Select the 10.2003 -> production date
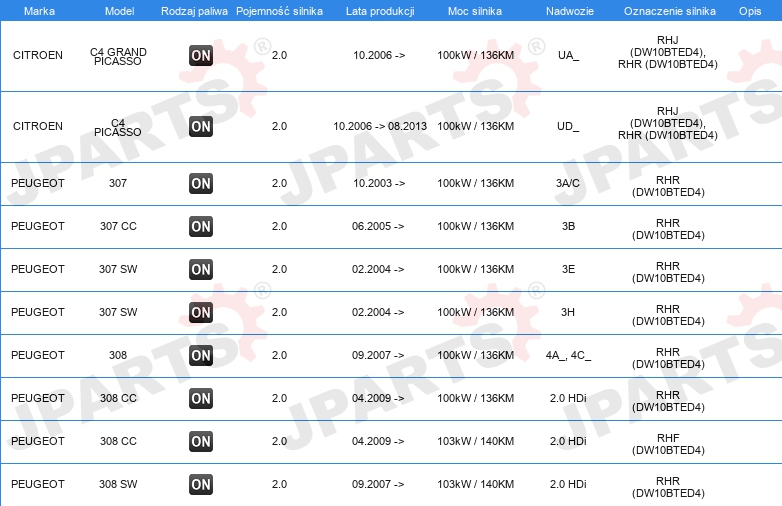782x506 pixels. pos(379,183)
